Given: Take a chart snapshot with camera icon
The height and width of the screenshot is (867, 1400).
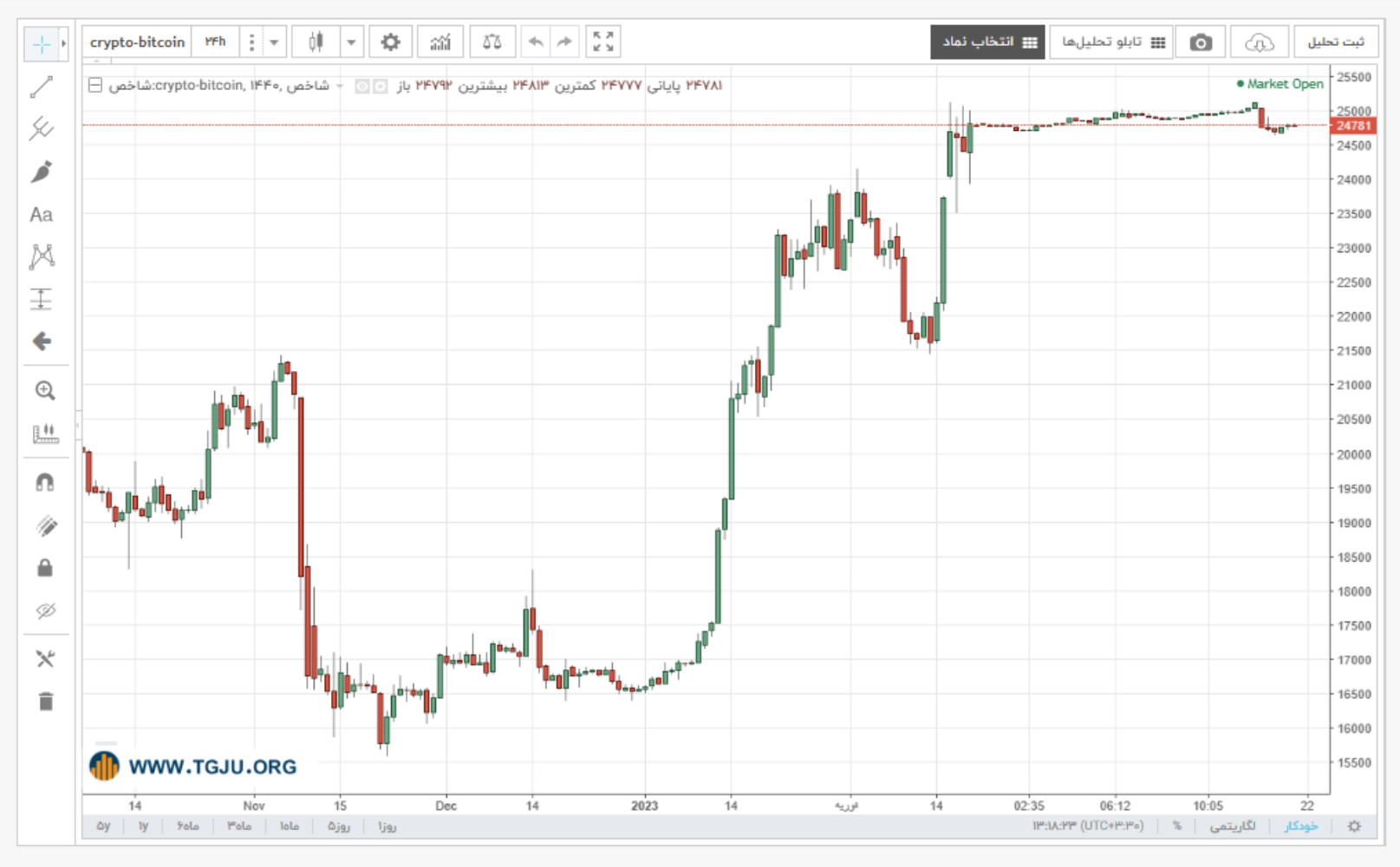Looking at the screenshot, I should pos(1201,42).
